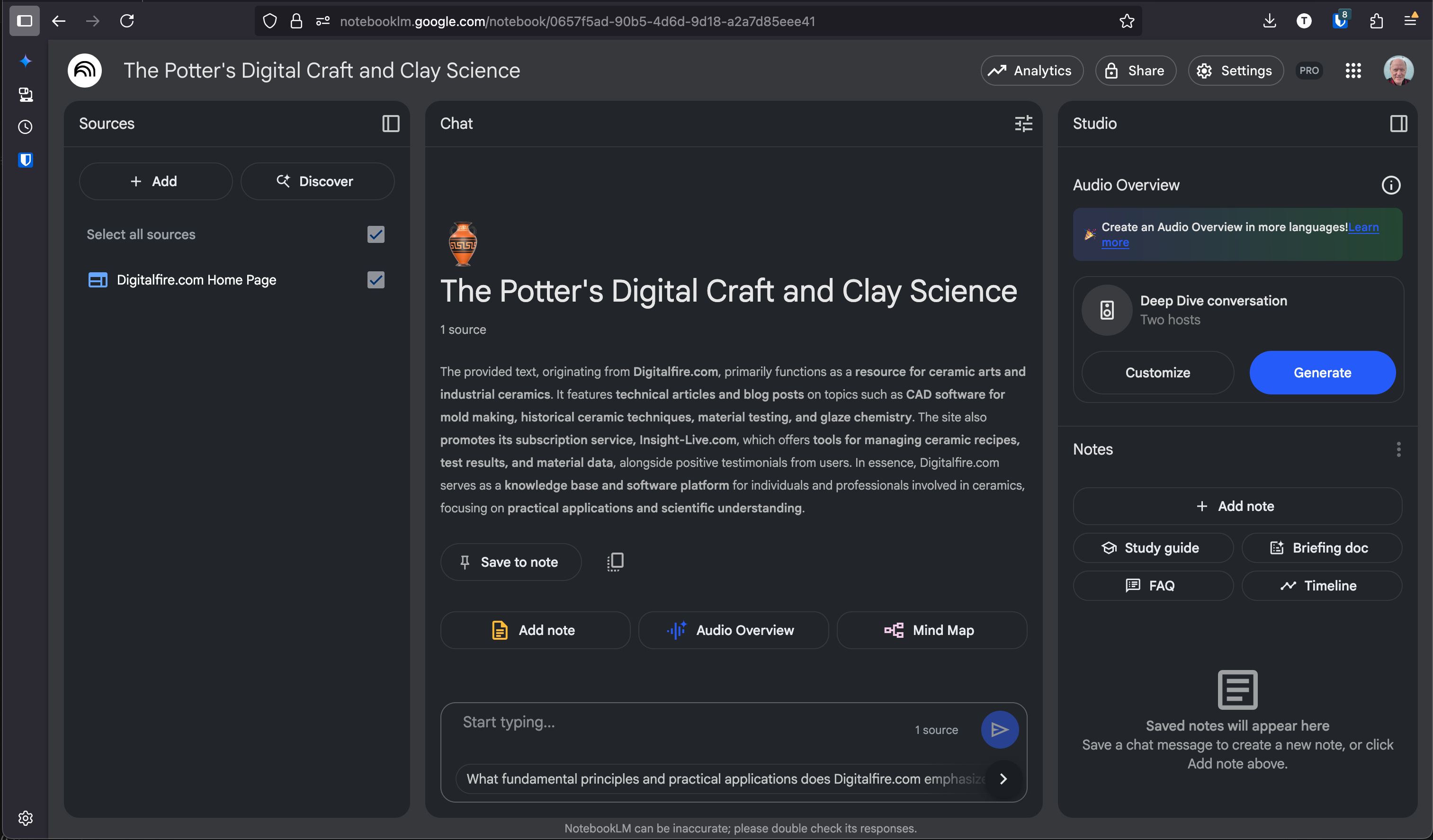Open Analytics

[1031, 71]
